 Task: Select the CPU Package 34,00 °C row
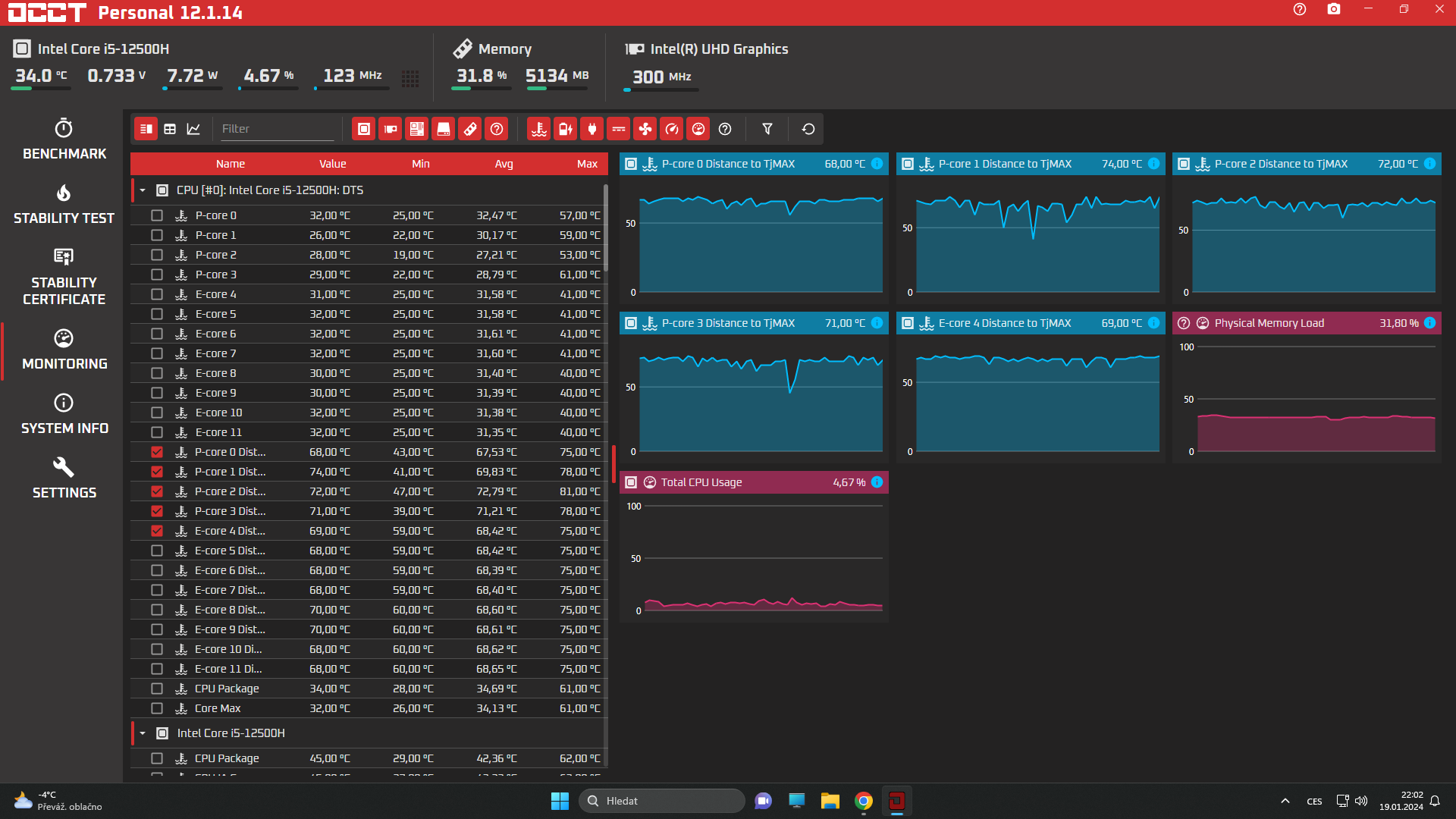click(x=369, y=689)
